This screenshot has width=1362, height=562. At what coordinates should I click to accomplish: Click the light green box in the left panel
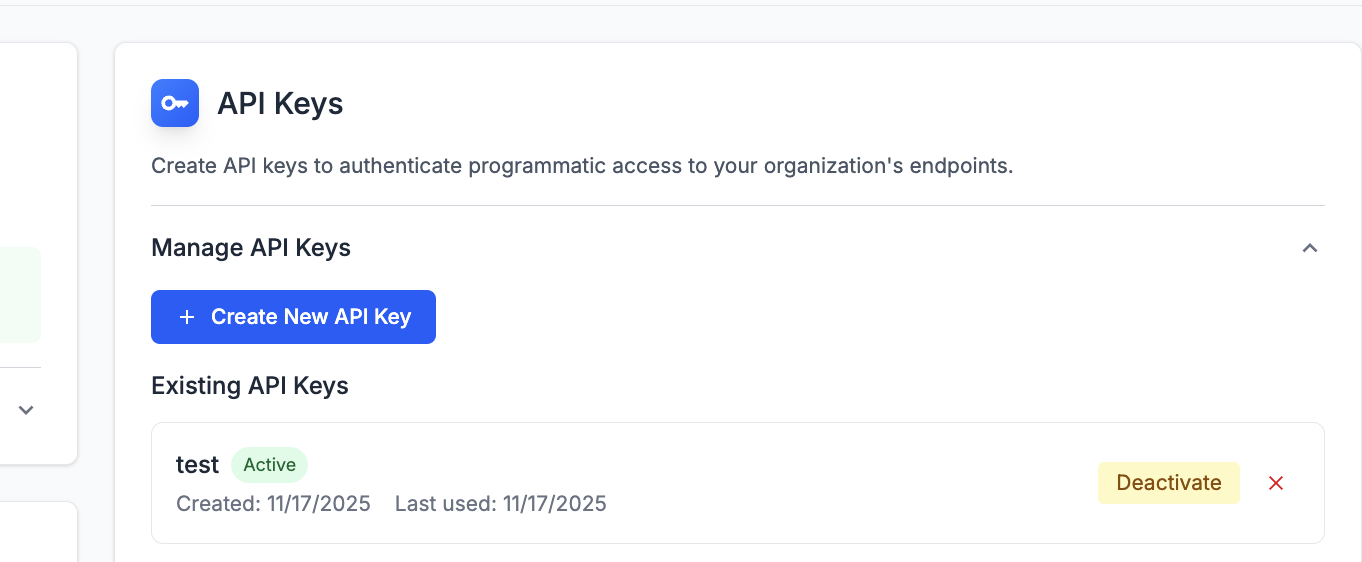coord(20,295)
